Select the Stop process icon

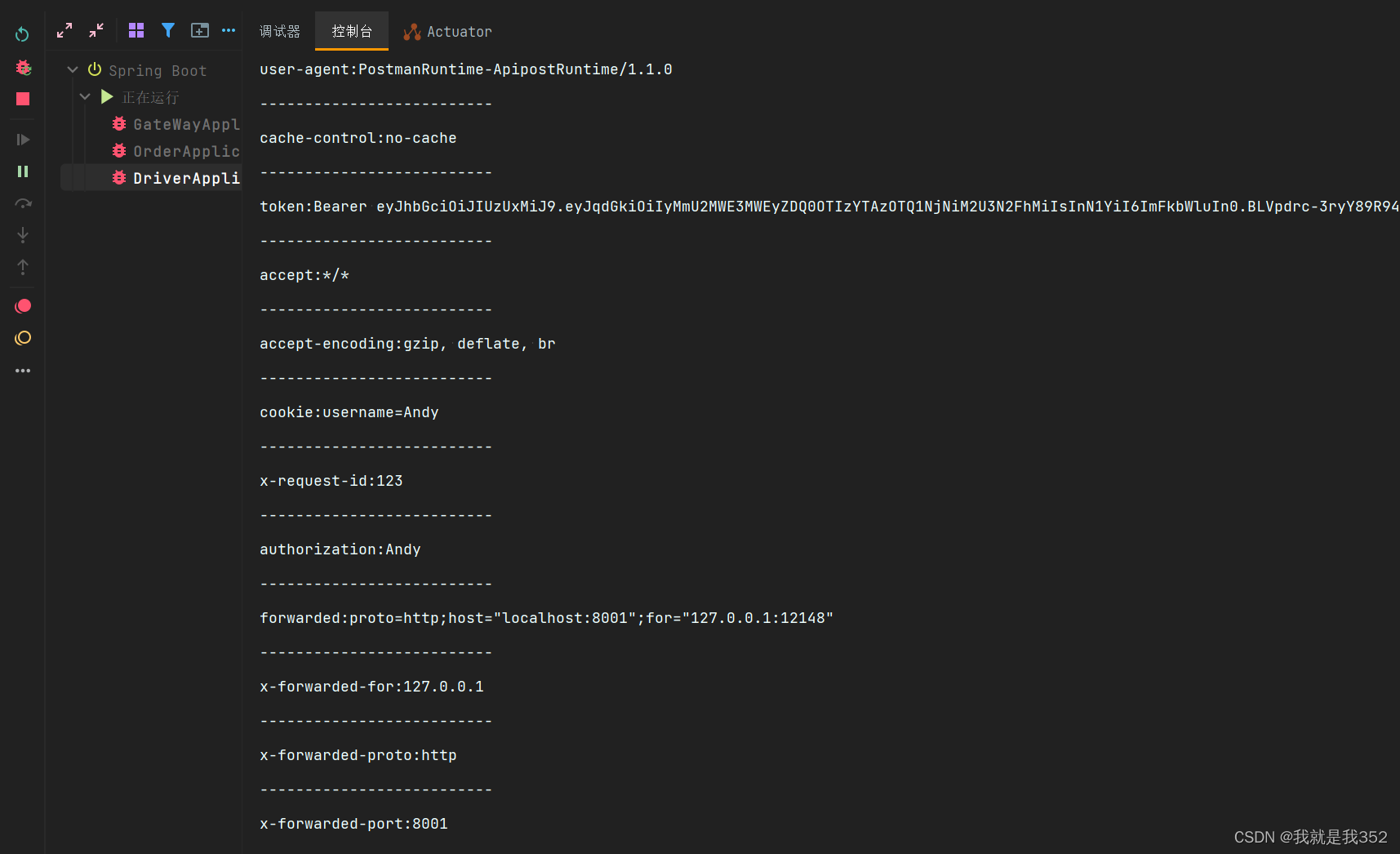(22, 99)
